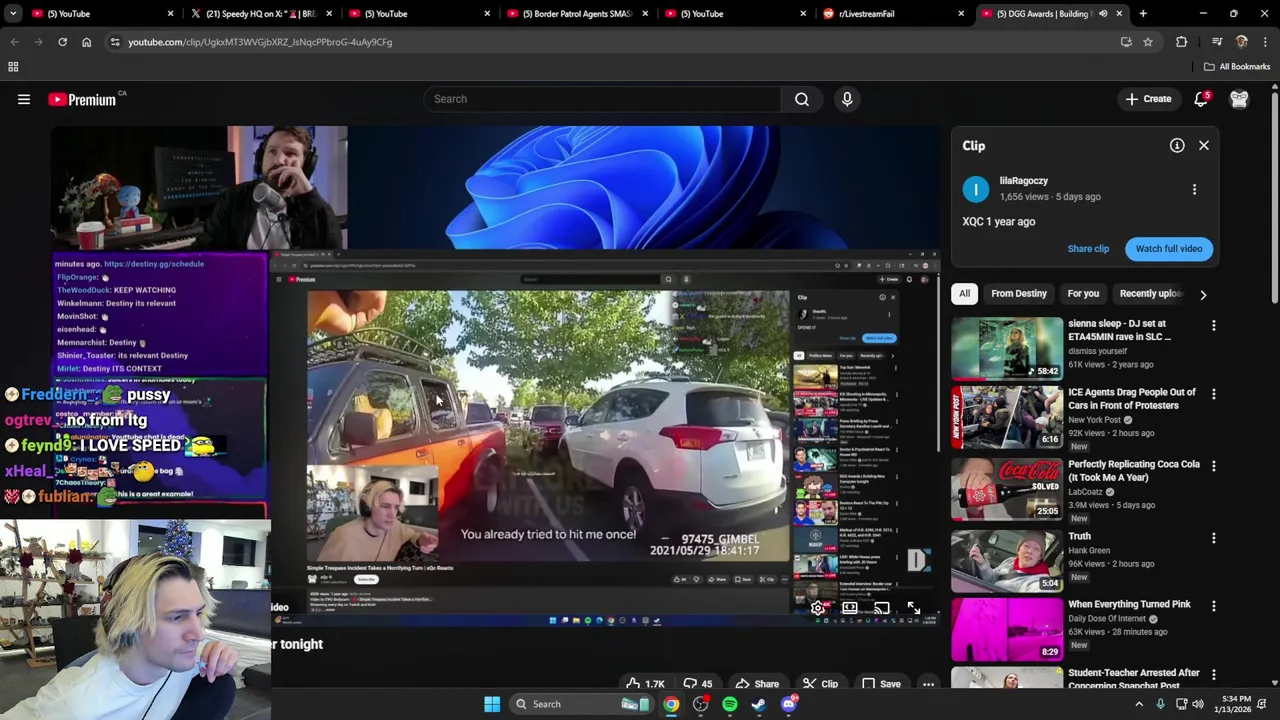Click the lilaRagoczy channel name
This screenshot has height=720, width=1280.
pyautogui.click(x=1023, y=181)
